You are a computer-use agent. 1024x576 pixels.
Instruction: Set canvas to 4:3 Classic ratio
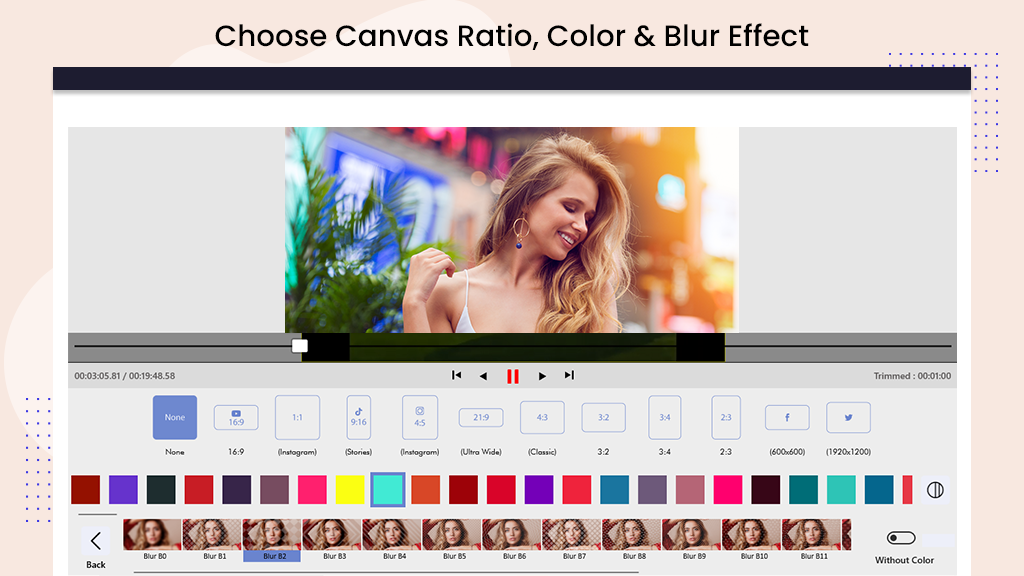click(x=542, y=417)
